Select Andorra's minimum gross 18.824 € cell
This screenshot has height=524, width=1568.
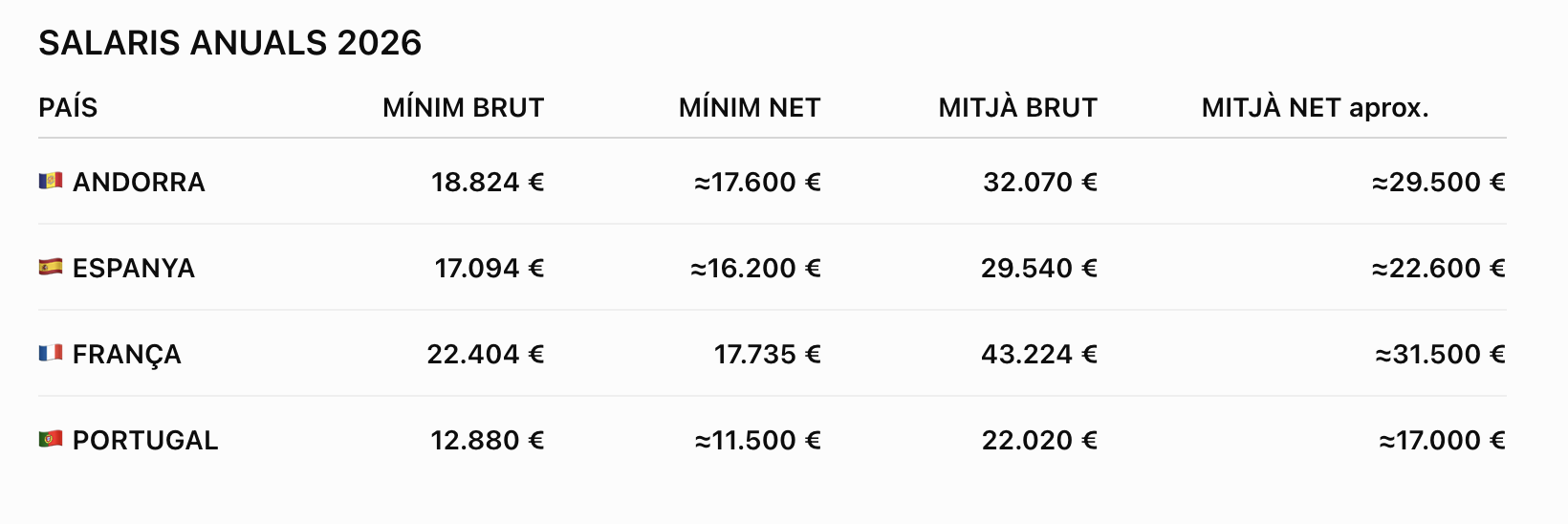pos(488,182)
